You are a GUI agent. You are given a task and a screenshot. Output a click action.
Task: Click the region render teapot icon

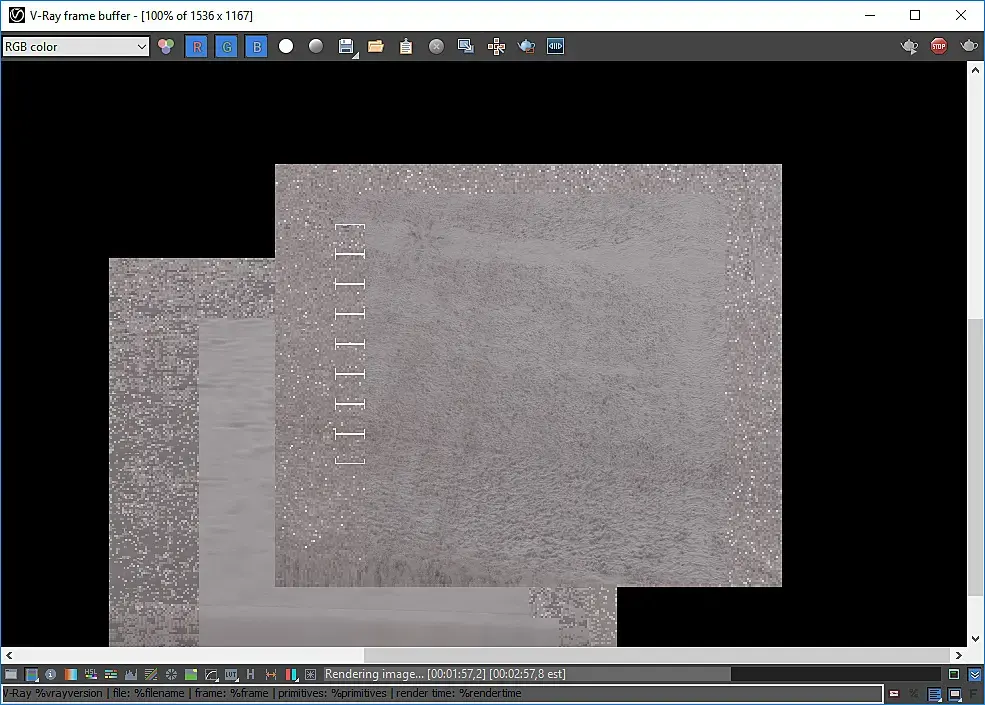coord(526,46)
